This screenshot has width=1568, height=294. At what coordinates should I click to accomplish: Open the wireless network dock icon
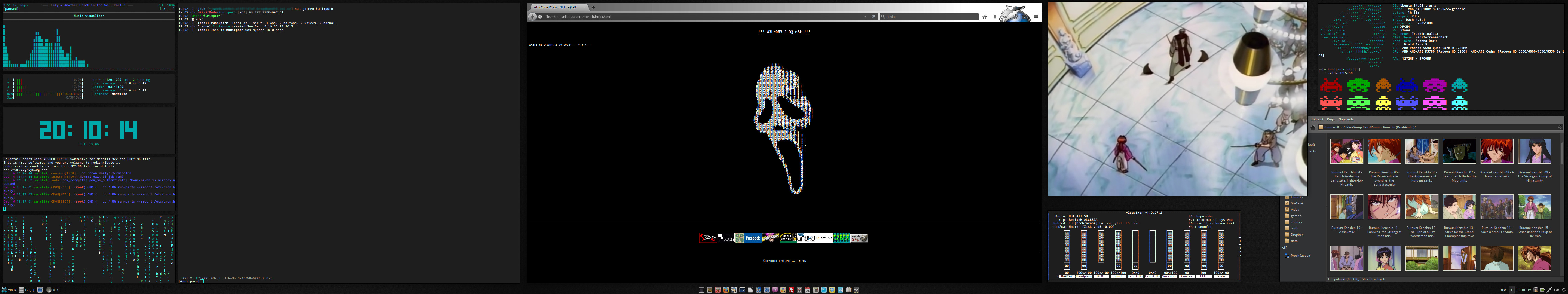767,290
